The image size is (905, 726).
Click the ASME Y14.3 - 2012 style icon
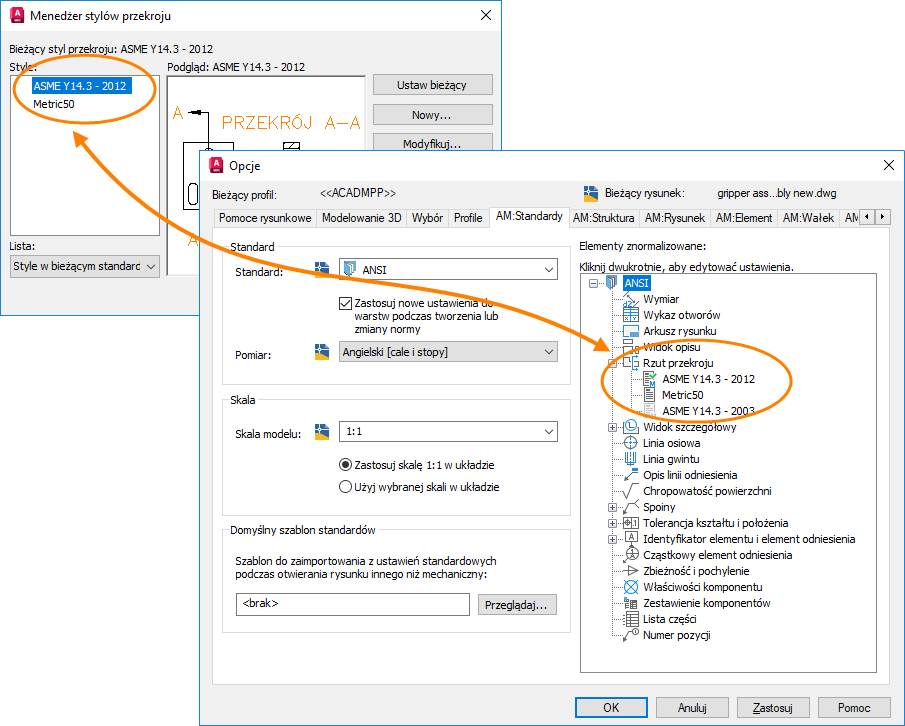pyautogui.click(x=650, y=379)
